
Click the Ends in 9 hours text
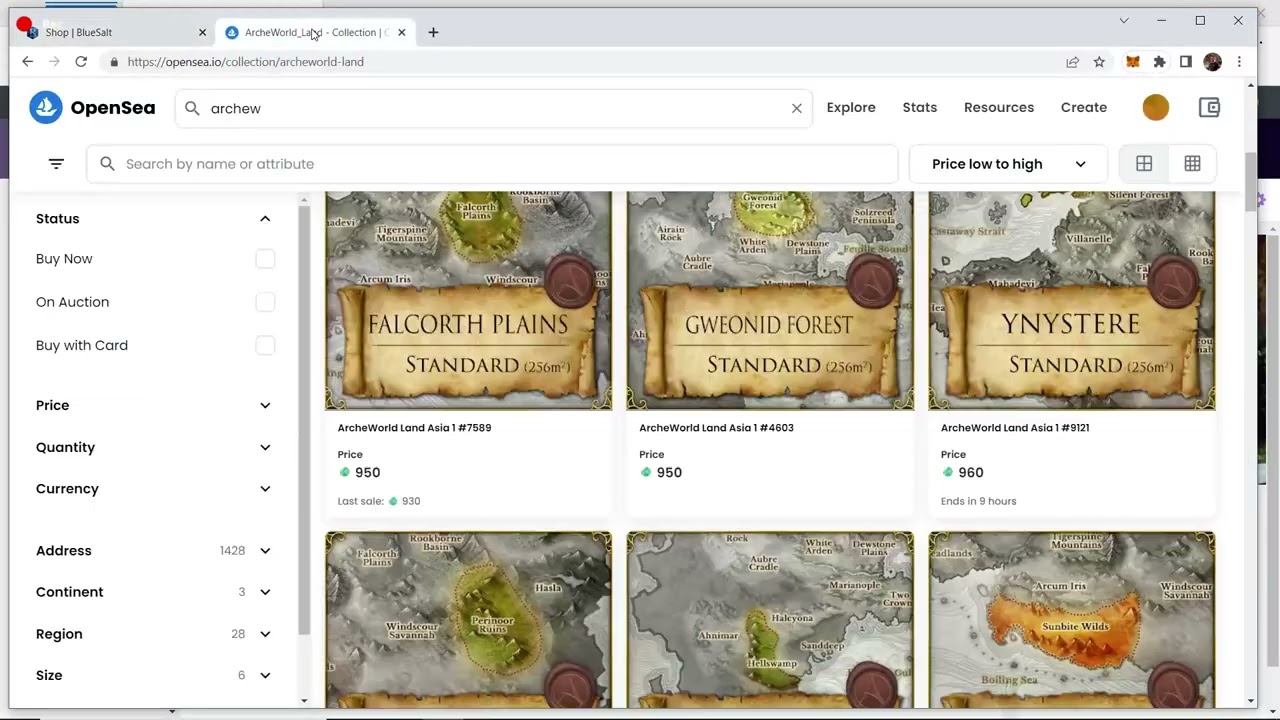click(978, 501)
